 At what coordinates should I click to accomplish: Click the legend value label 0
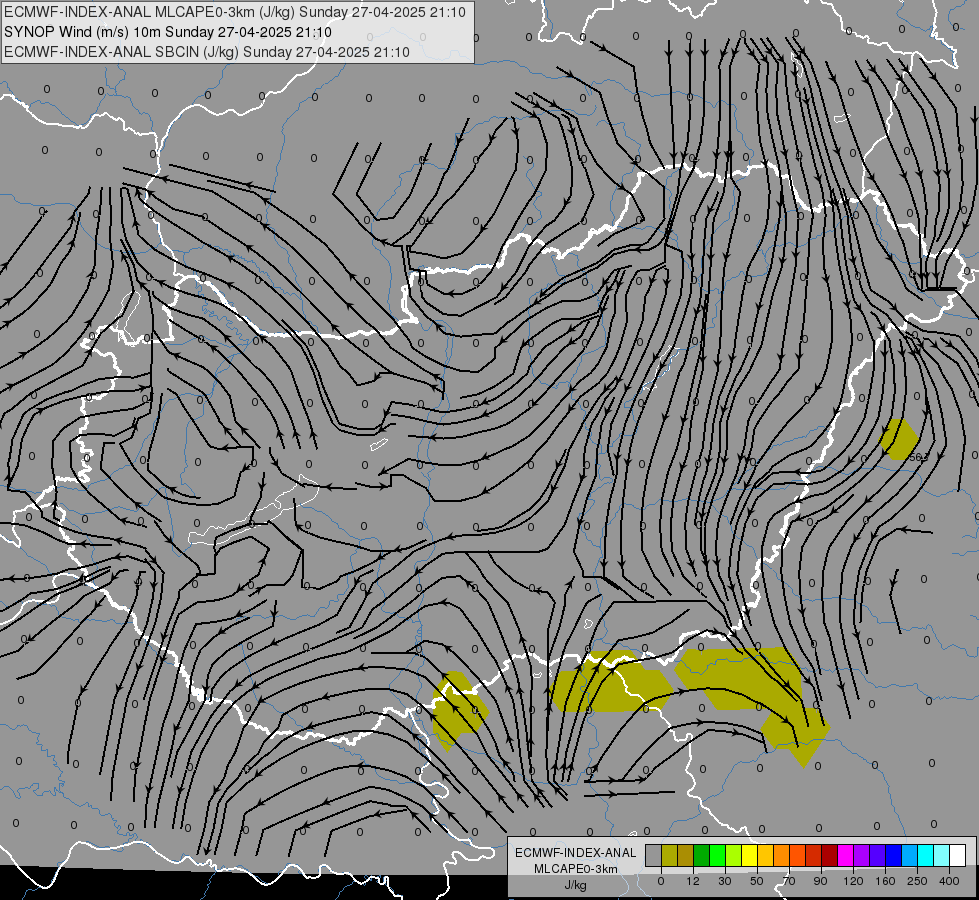pos(661,881)
